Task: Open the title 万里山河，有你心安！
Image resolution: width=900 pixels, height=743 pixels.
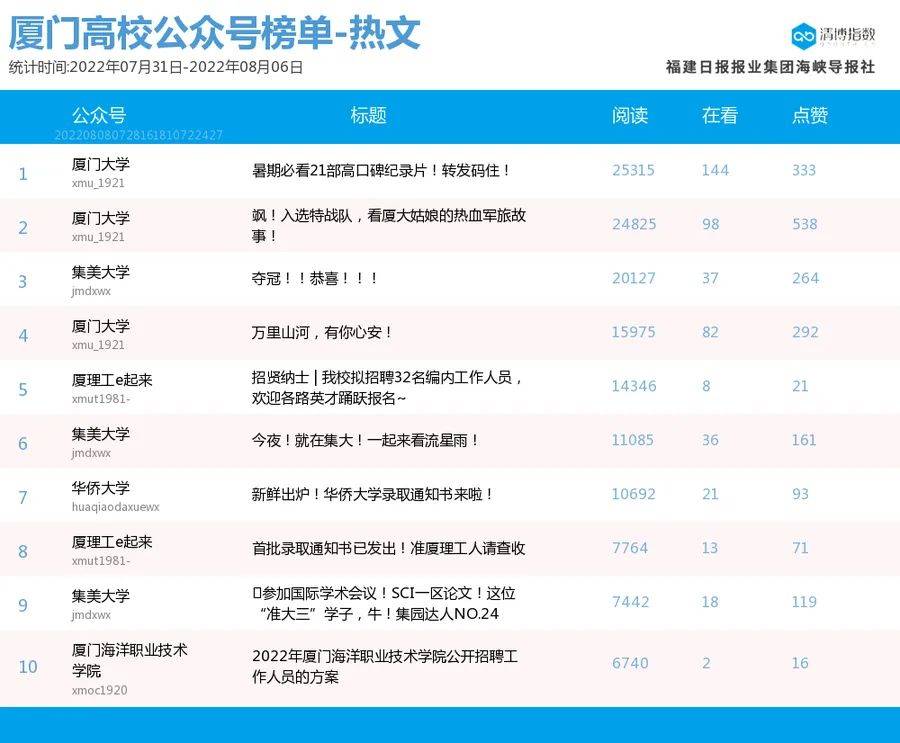Action: coord(321,332)
